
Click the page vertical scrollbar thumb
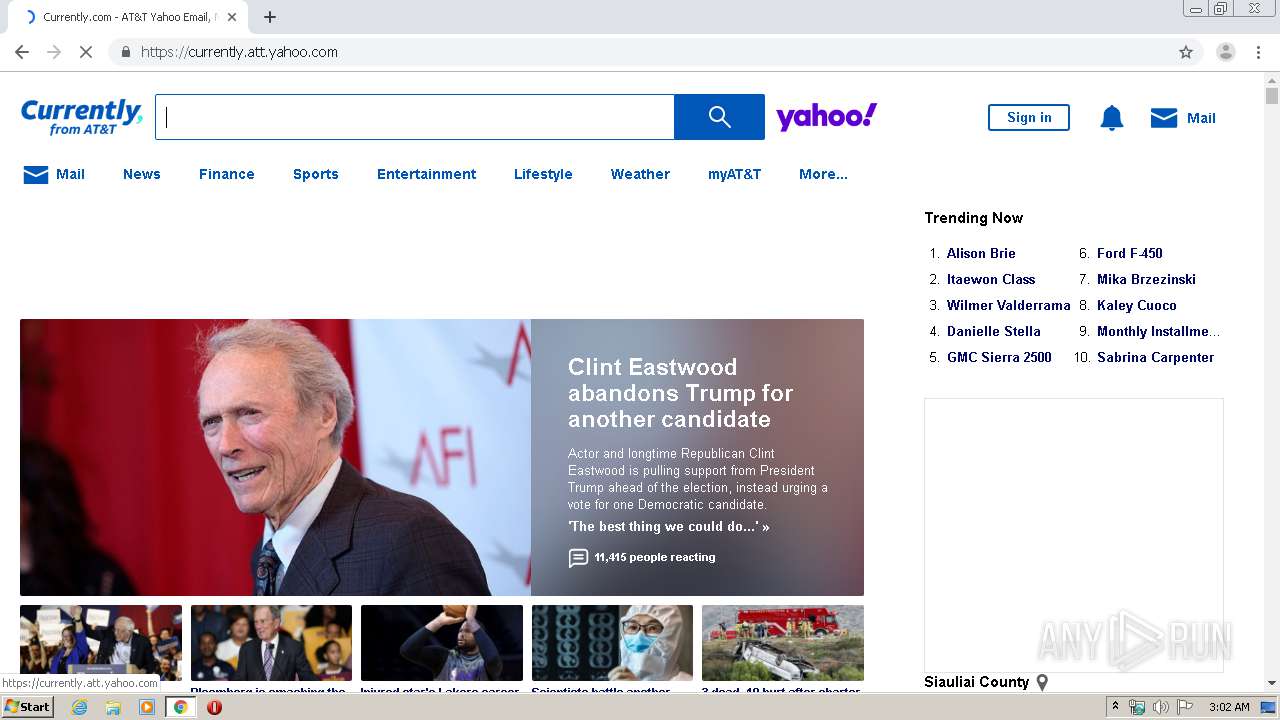coord(1272,96)
